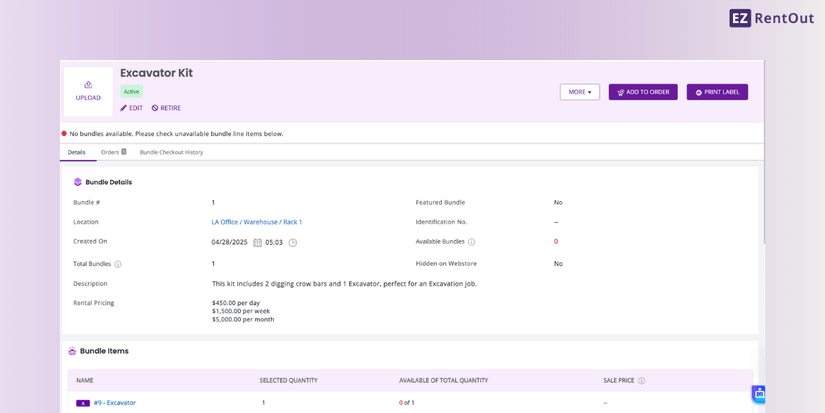This screenshot has height=413, width=825.
Task: Open the floating help widget icon
Action: point(758,394)
